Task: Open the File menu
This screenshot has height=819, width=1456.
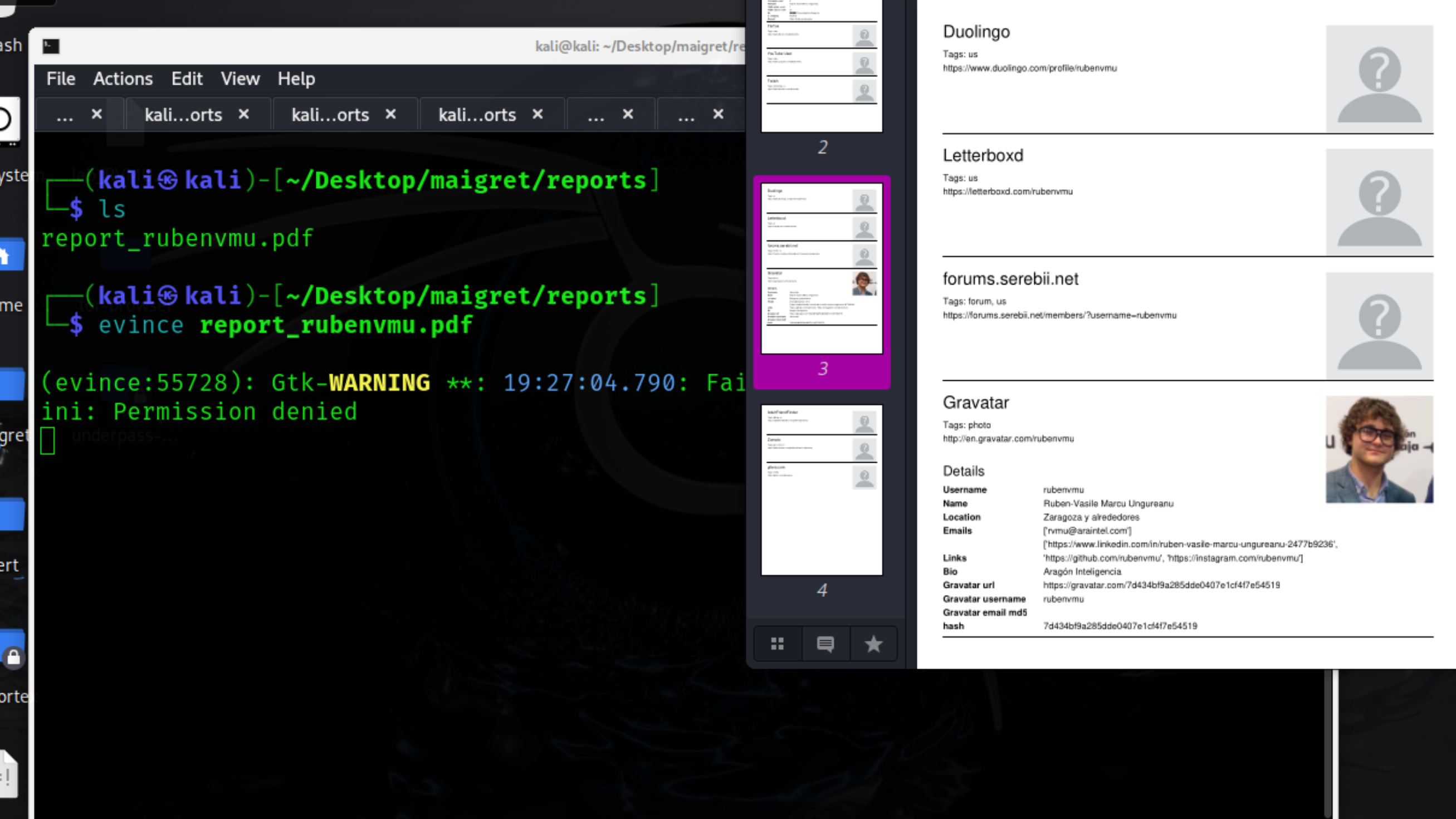Action: coord(61,79)
